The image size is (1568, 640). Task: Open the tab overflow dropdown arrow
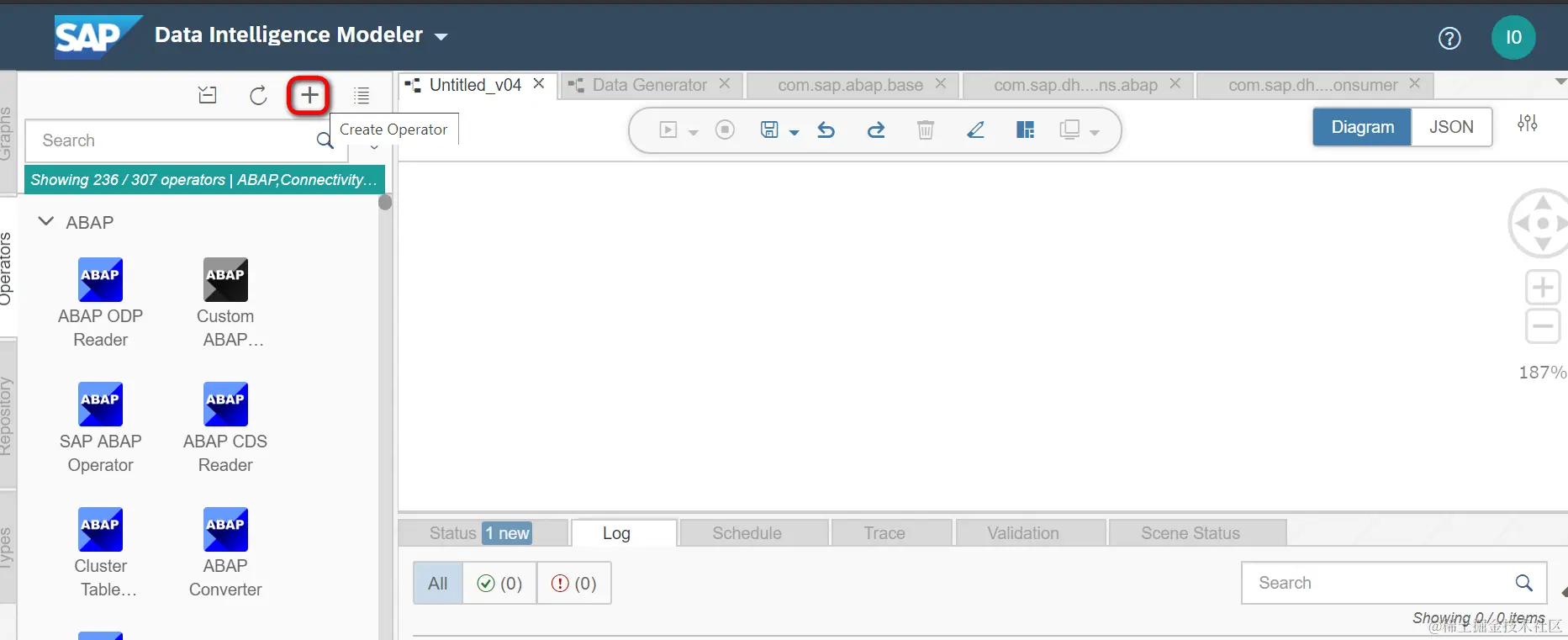(1560, 82)
